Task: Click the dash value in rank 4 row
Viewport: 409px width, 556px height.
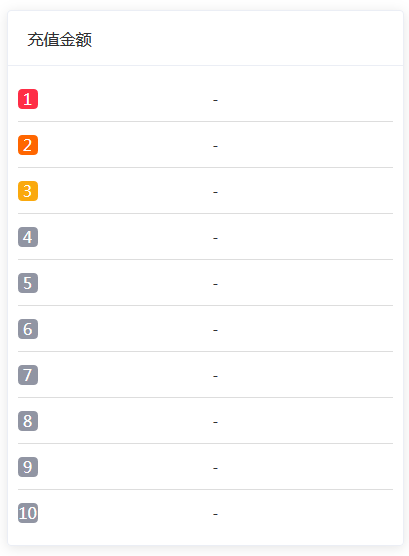Action: (x=215, y=238)
